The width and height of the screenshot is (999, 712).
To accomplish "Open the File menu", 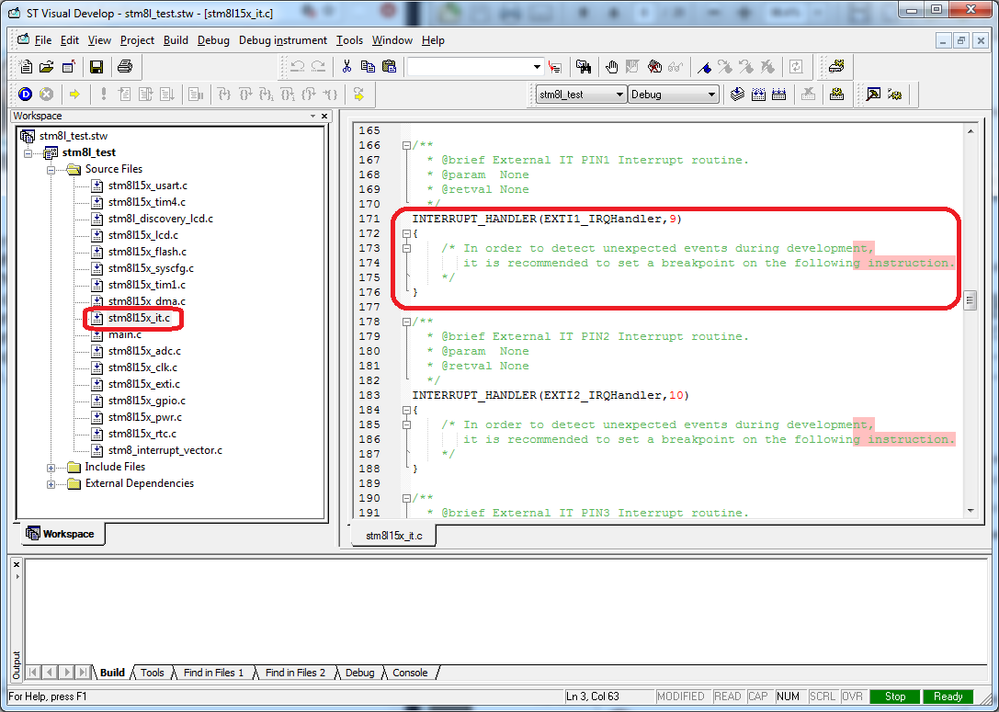I will tap(43, 40).
